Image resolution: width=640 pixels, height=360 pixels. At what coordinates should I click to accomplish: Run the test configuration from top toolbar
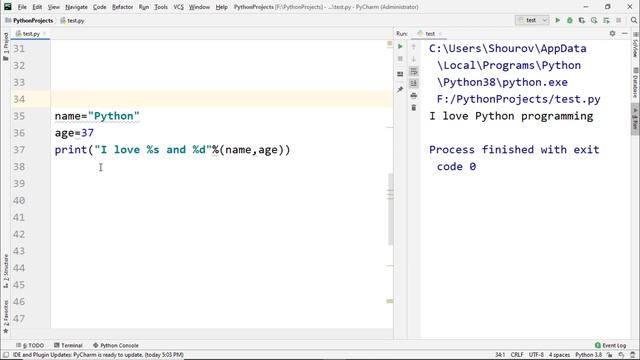pyautogui.click(x=558, y=20)
